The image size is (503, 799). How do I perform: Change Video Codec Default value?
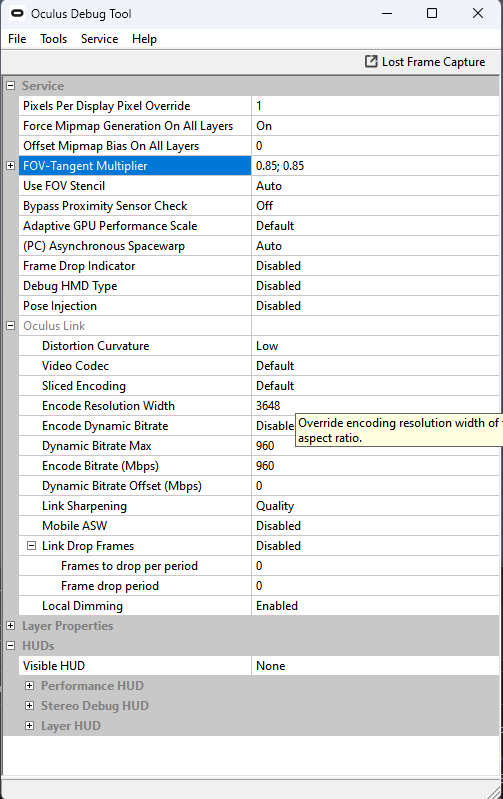(x=375, y=366)
